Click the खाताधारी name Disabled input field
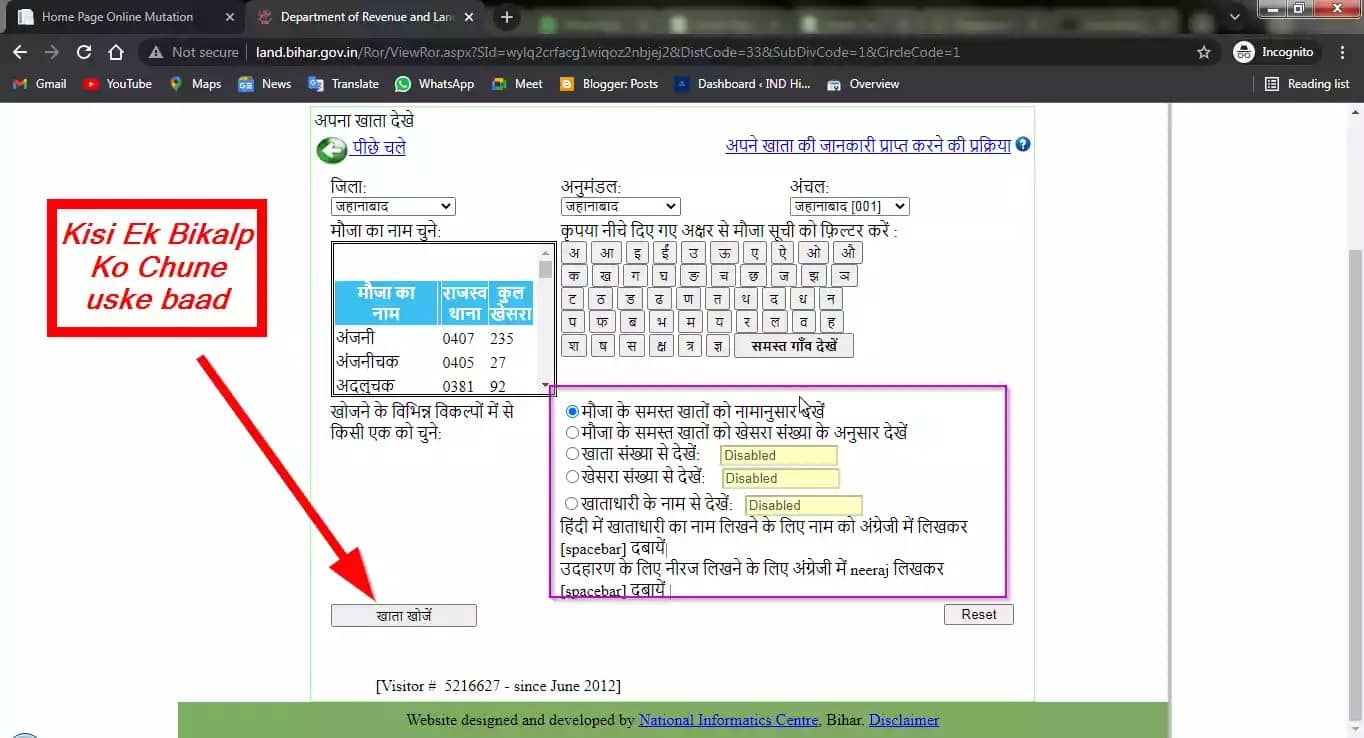The height and width of the screenshot is (738, 1364). (x=803, y=505)
